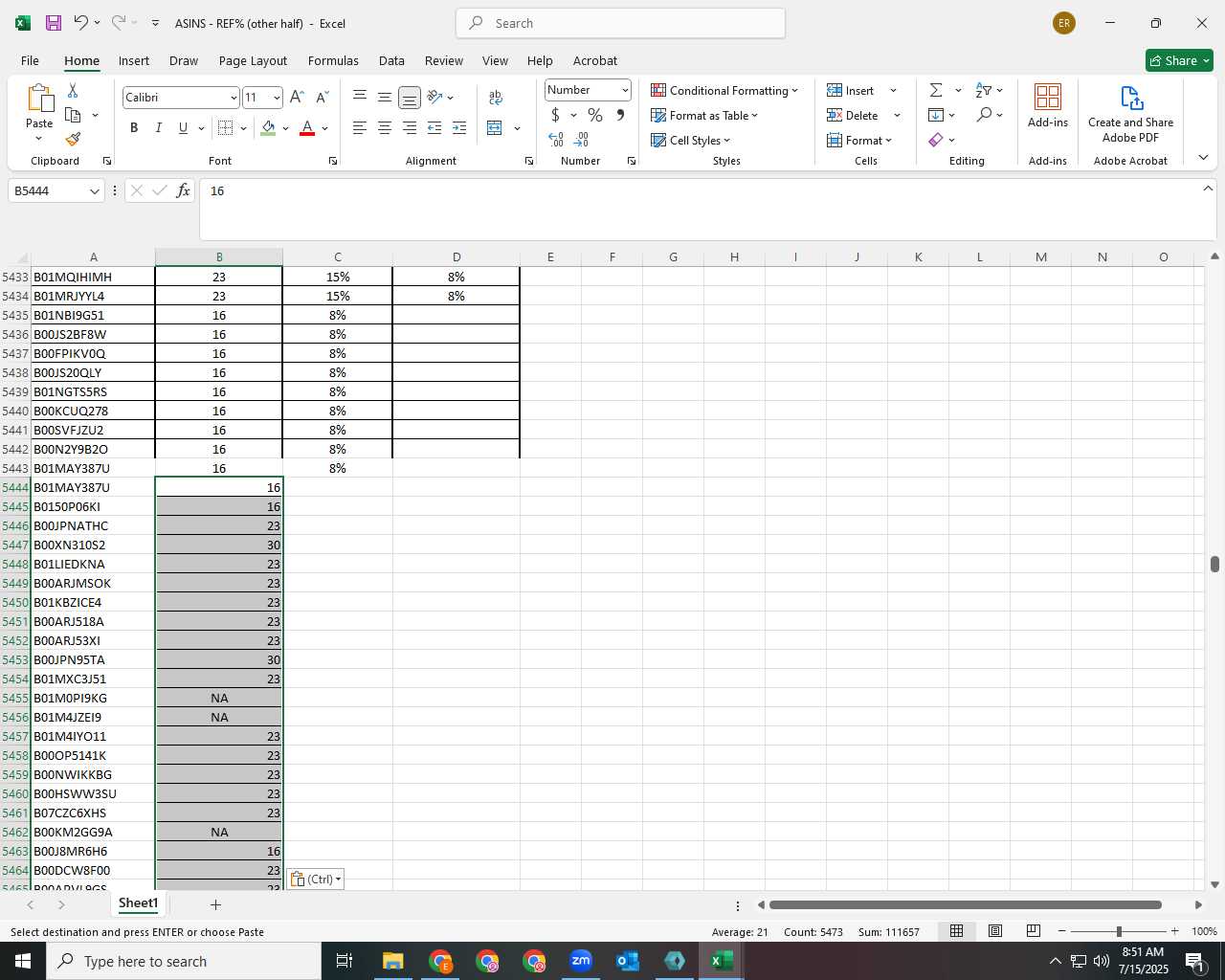Screen dimensions: 1225x980
Task: Increase font size with the larger A icon
Action: [x=297, y=98]
